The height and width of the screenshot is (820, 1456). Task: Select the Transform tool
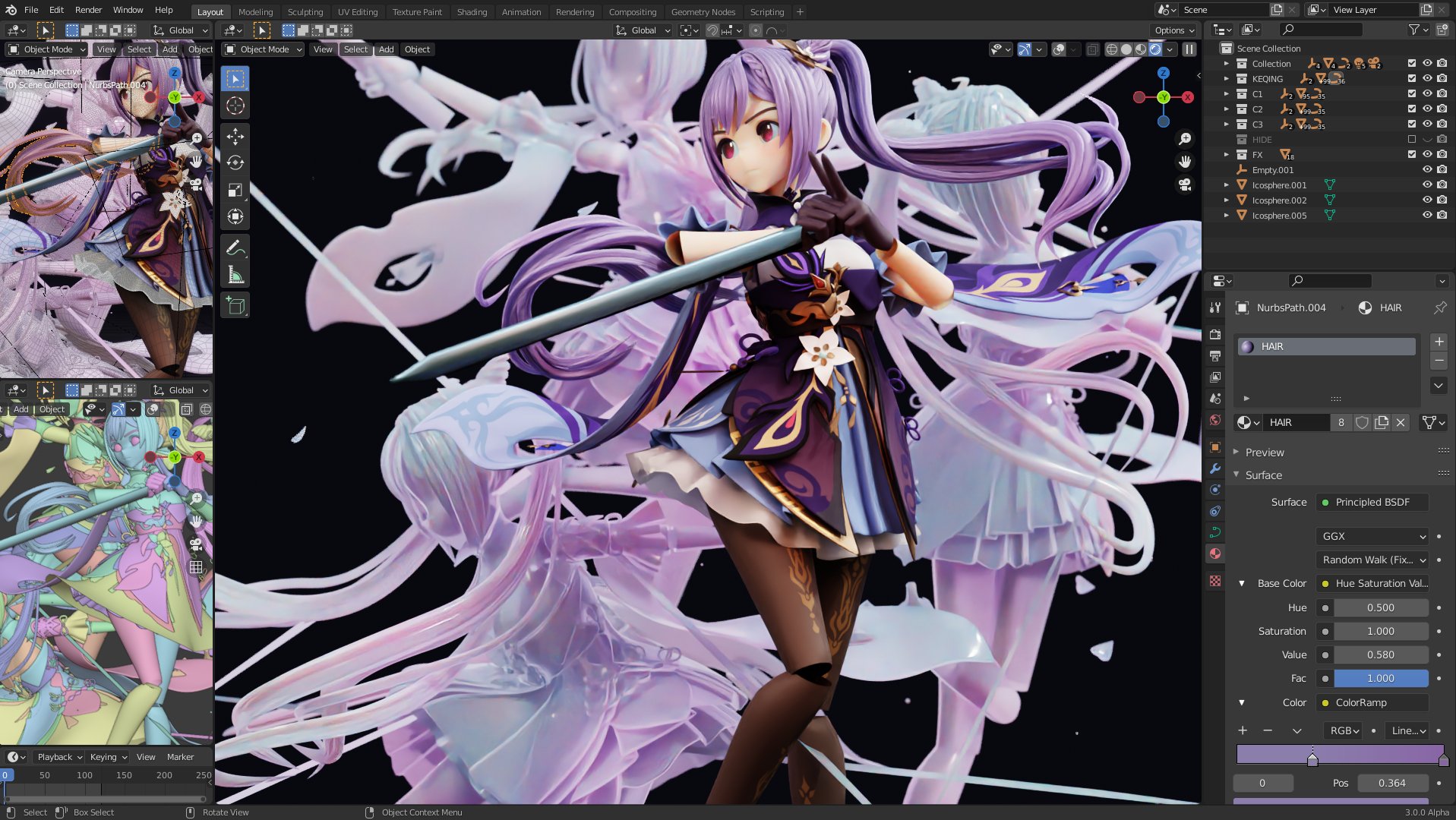(x=235, y=217)
